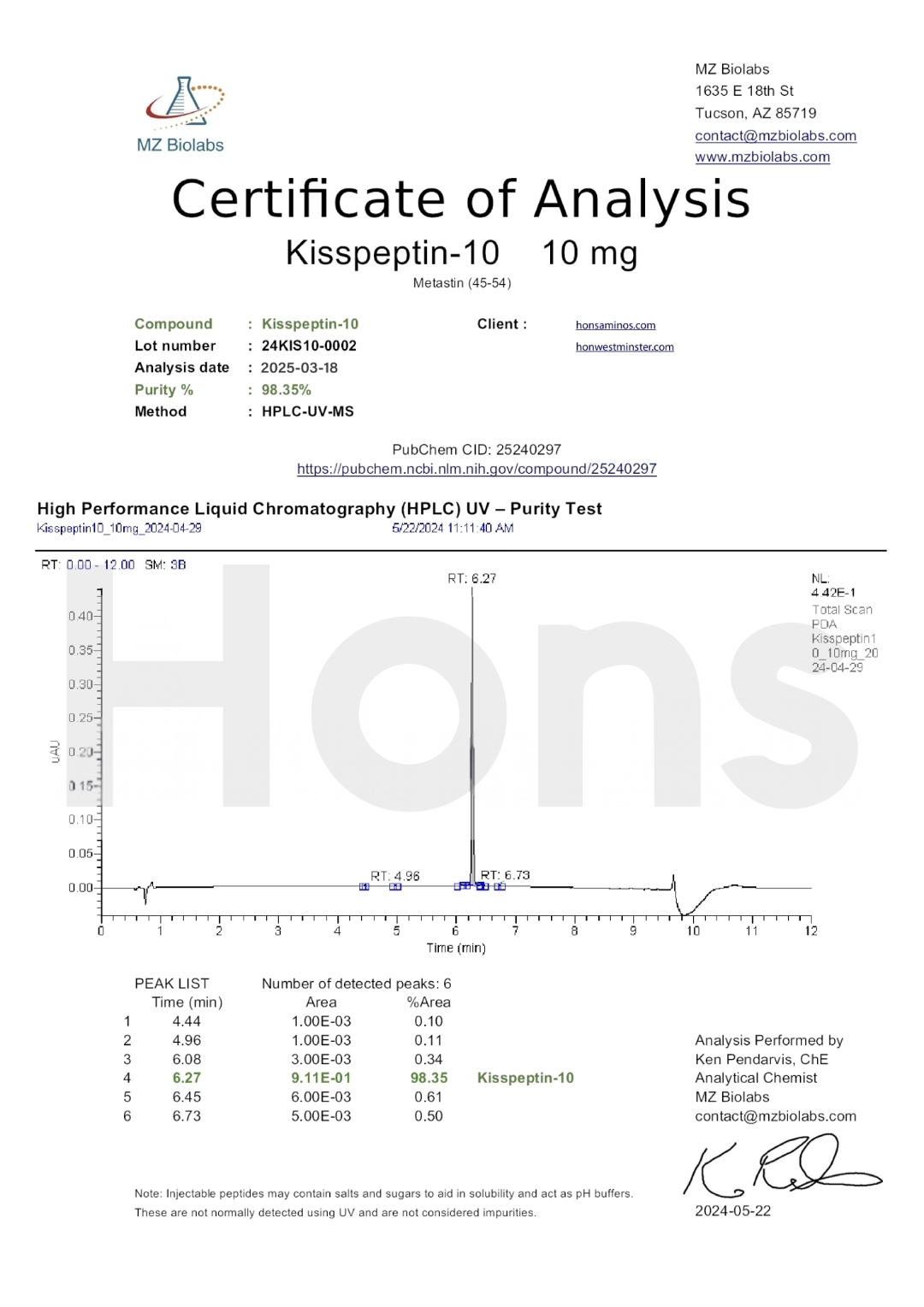The height and width of the screenshot is (1307, 924).
Task: Click the area value 5.00E-03
Action: [321, 1115]
